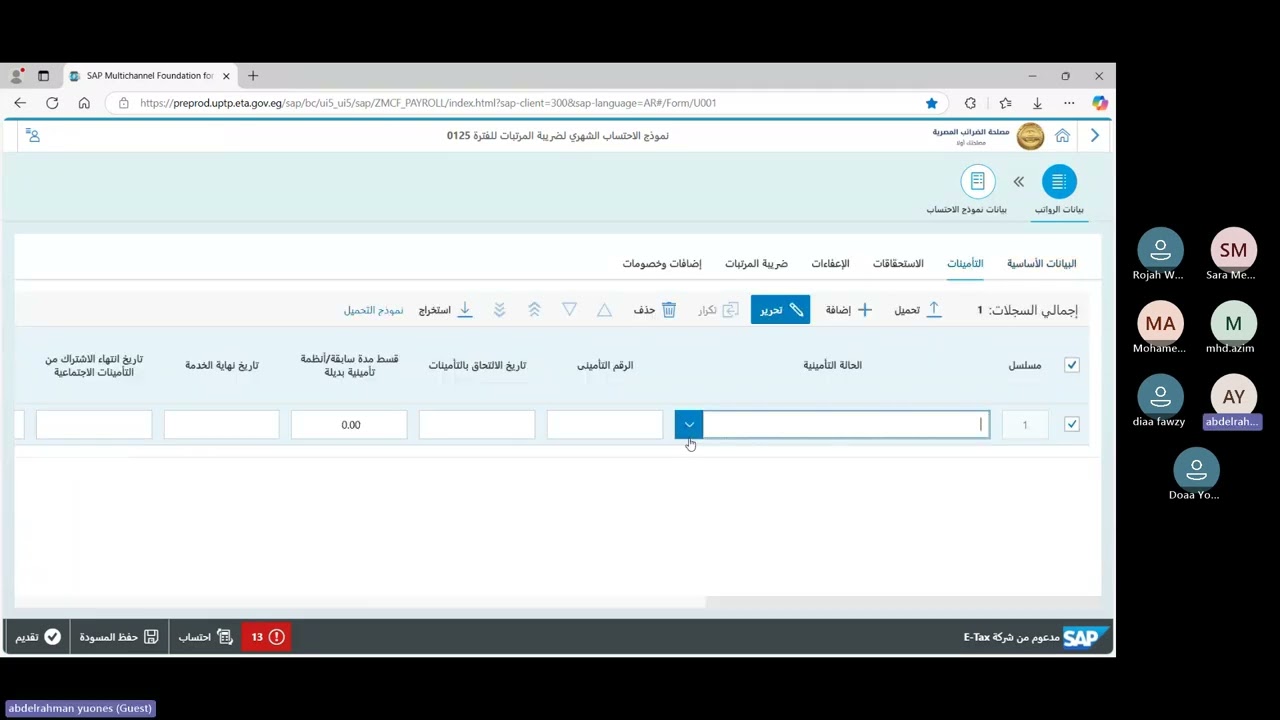The height and width of the screenshot is (720, 1280).
Task: Click the Egyptian Tax Authority logo
Action: (1030, 136)
